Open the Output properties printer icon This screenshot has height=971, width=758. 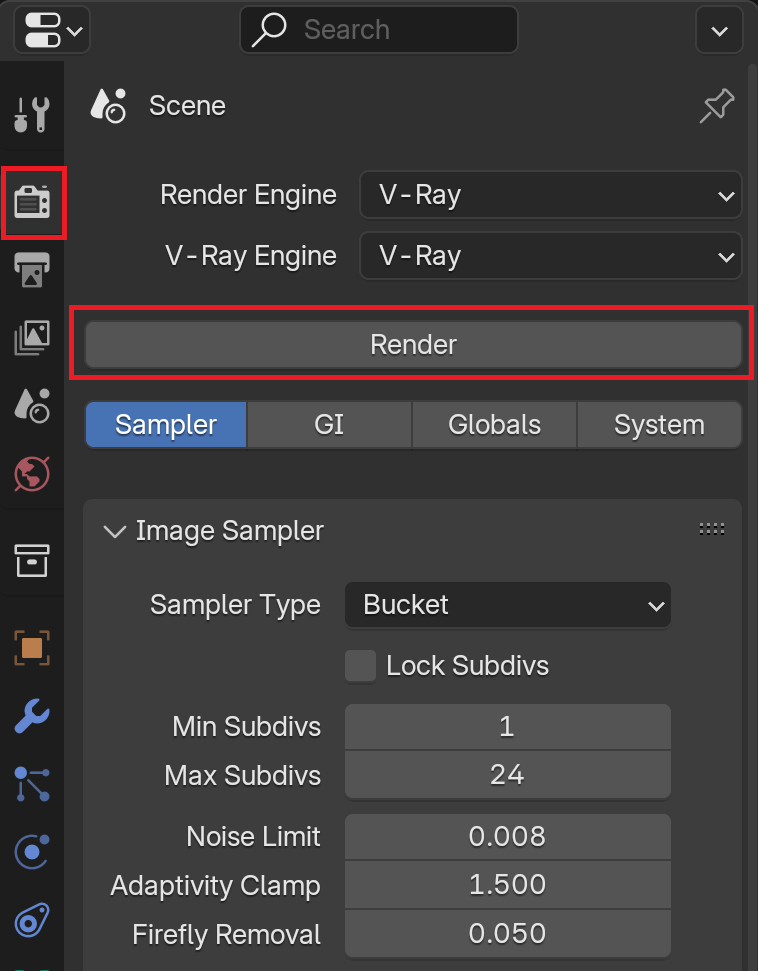(32, 269)
